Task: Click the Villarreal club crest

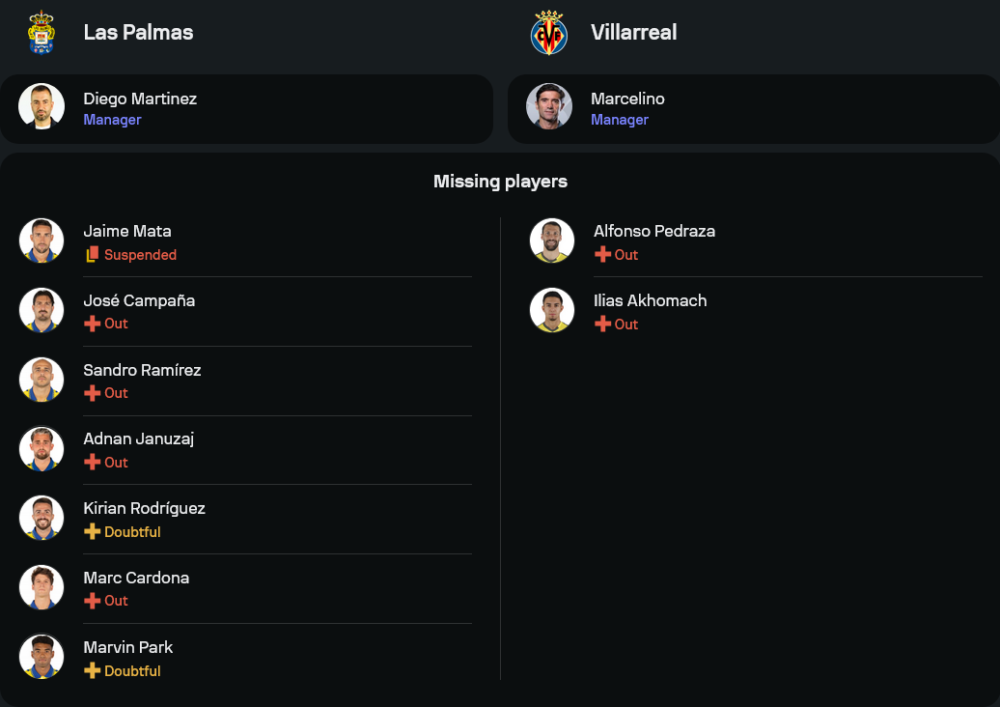Action: 548,33
